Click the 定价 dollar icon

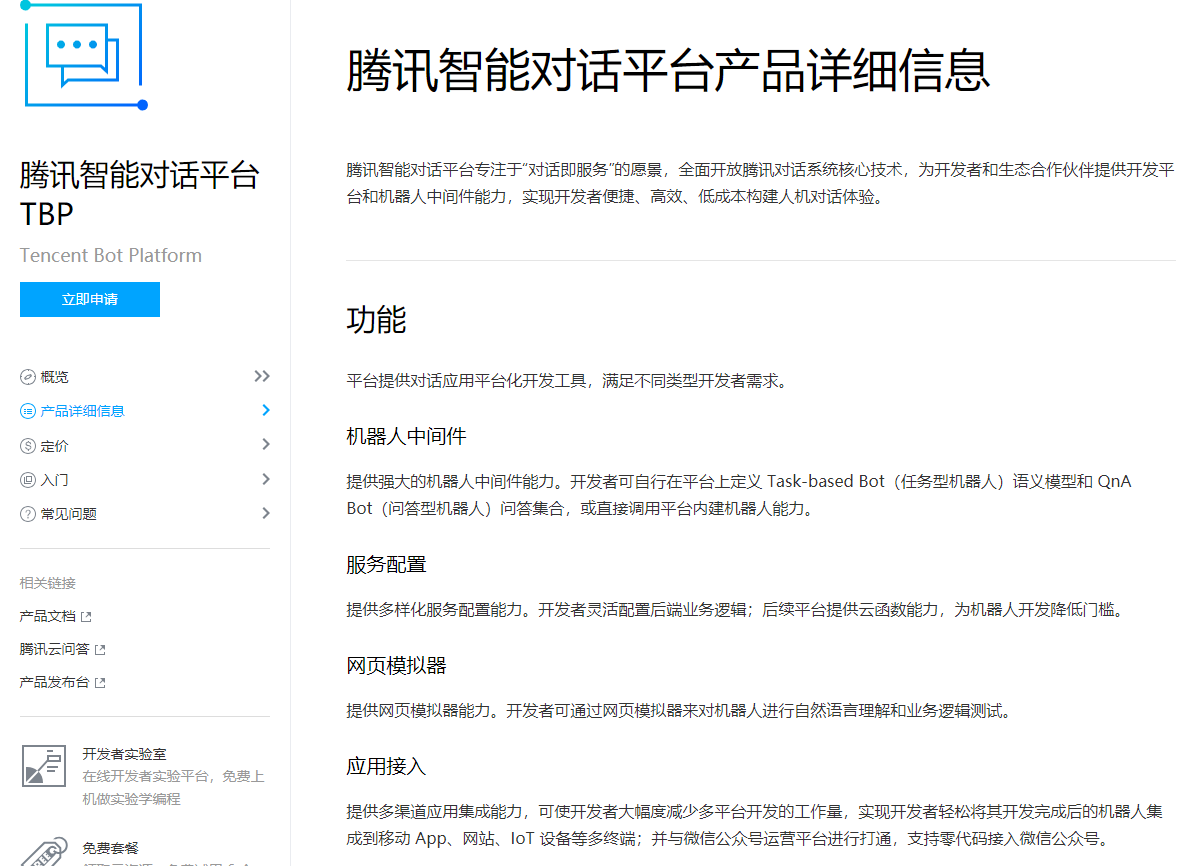28,444
